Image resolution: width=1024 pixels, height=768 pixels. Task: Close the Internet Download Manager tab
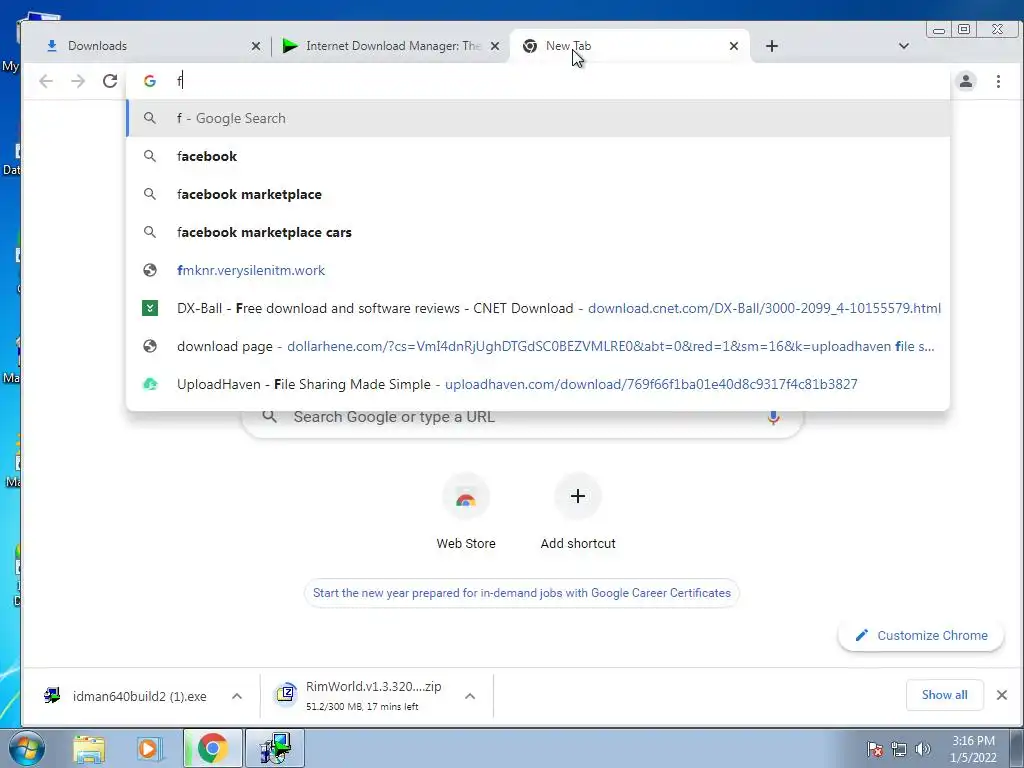click(495, 46)
